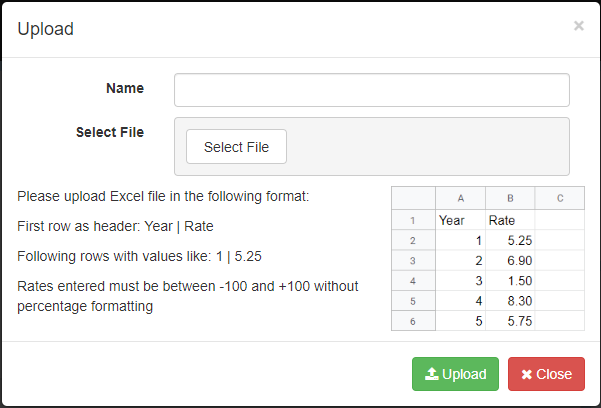The height and width of the screenshot is (408, 601).
Task: Click the 5.25 cell in example sheet
Action: pyautogui.click(x=510, y=241)
